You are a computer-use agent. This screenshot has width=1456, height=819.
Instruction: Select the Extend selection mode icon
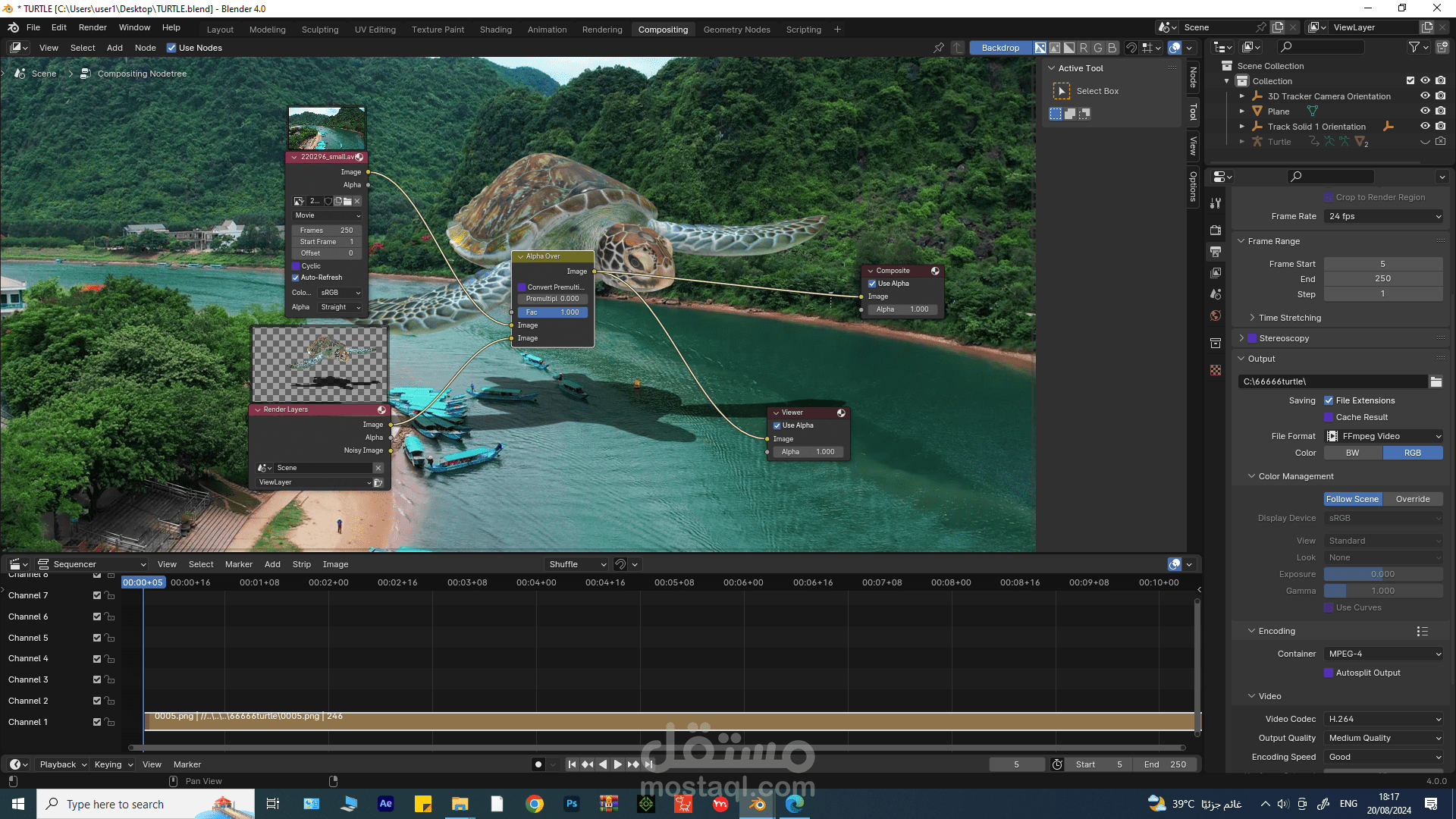1070,114
